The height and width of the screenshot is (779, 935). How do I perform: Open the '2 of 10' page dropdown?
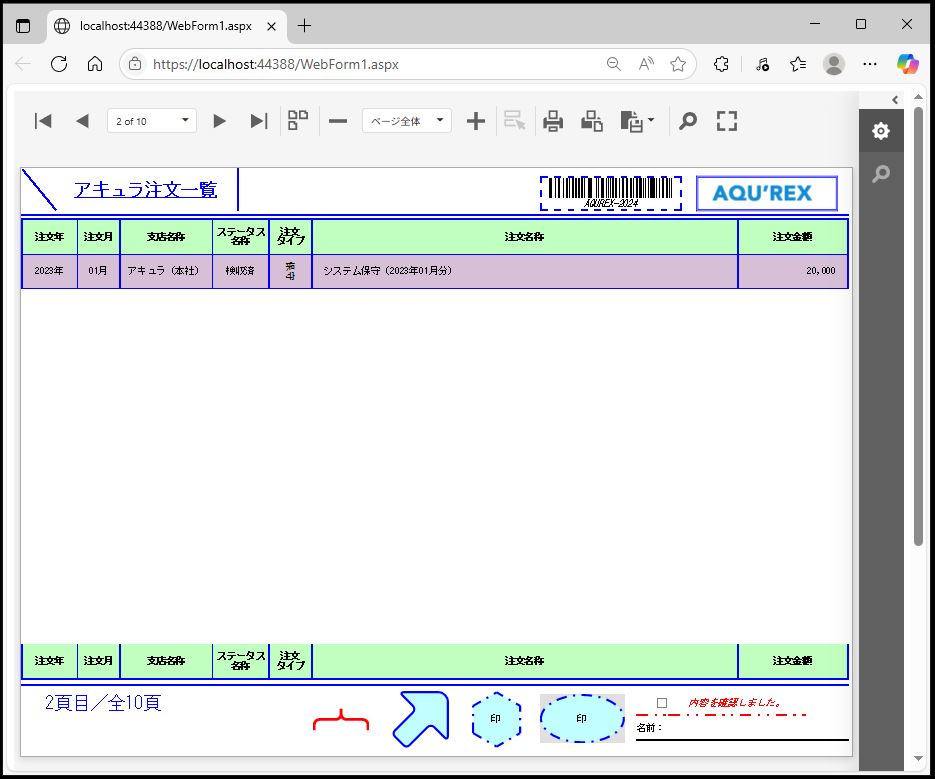[152, 121]
